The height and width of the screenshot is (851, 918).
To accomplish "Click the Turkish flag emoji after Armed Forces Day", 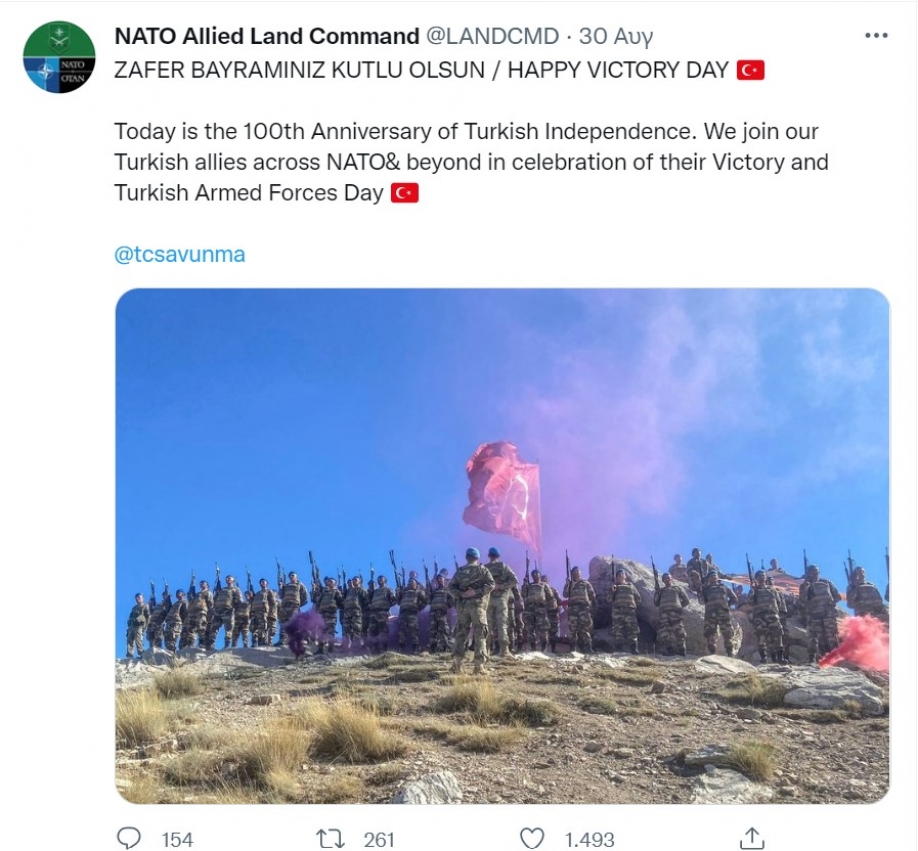I will 405,193.
